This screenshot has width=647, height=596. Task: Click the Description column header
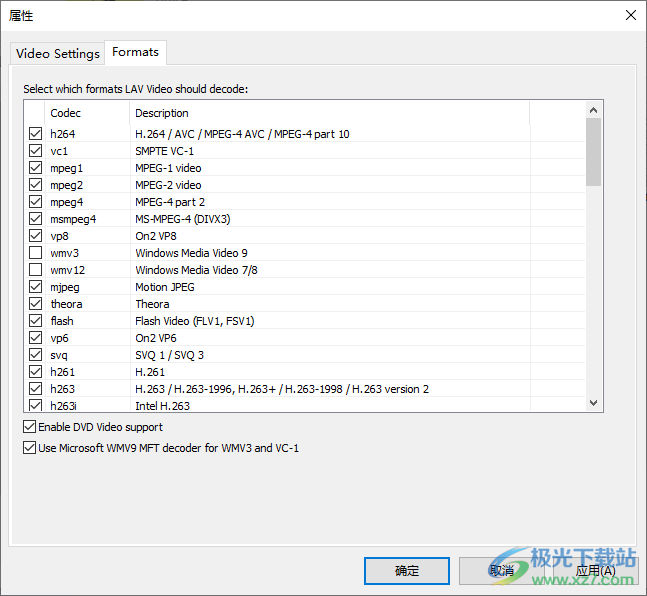coord(329,113)
